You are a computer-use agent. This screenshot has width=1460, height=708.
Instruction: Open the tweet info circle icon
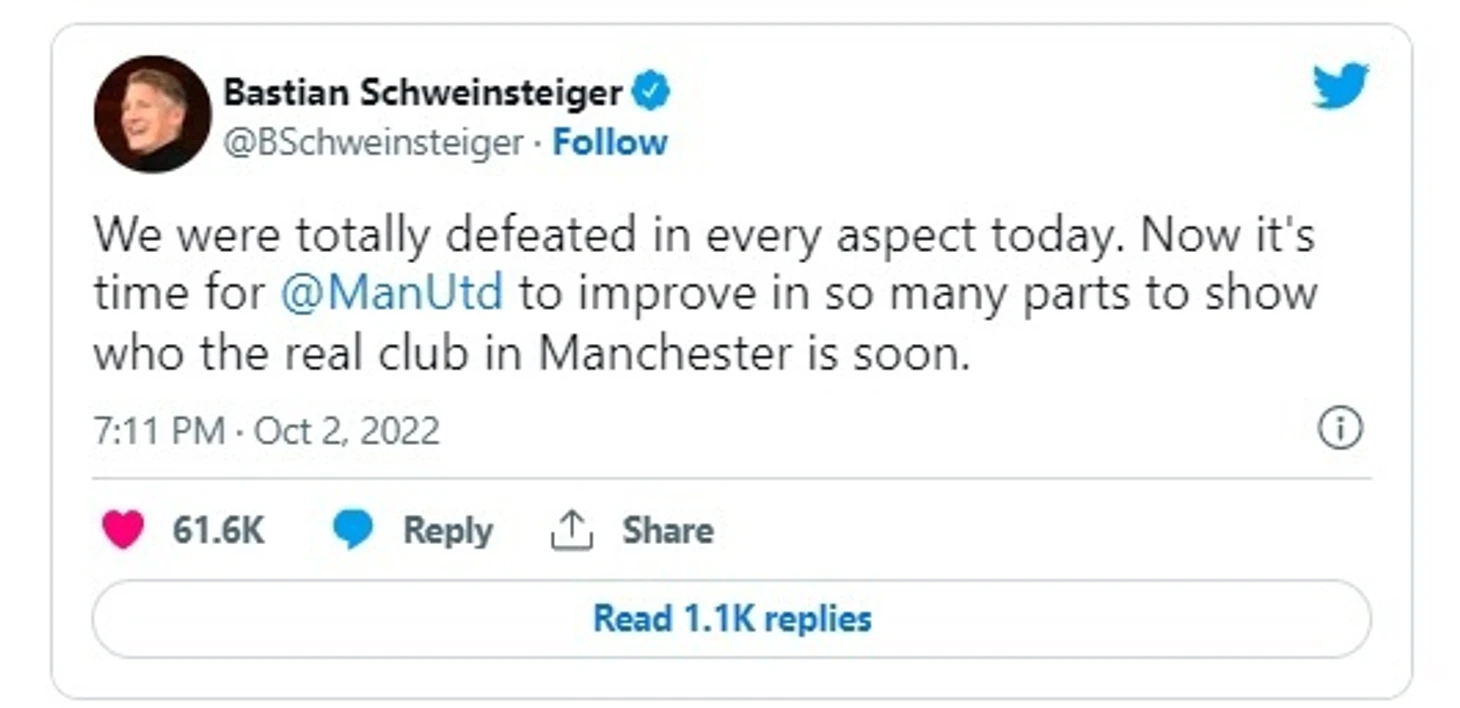coord(1340,430)
